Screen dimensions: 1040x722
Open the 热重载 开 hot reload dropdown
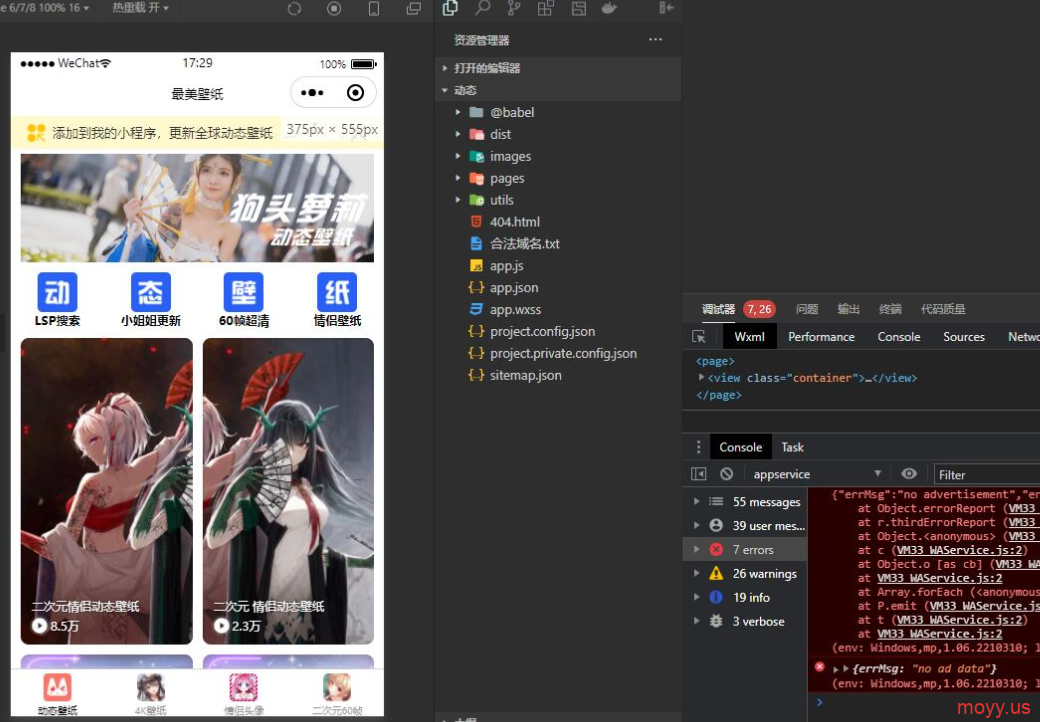click(141, 8)
